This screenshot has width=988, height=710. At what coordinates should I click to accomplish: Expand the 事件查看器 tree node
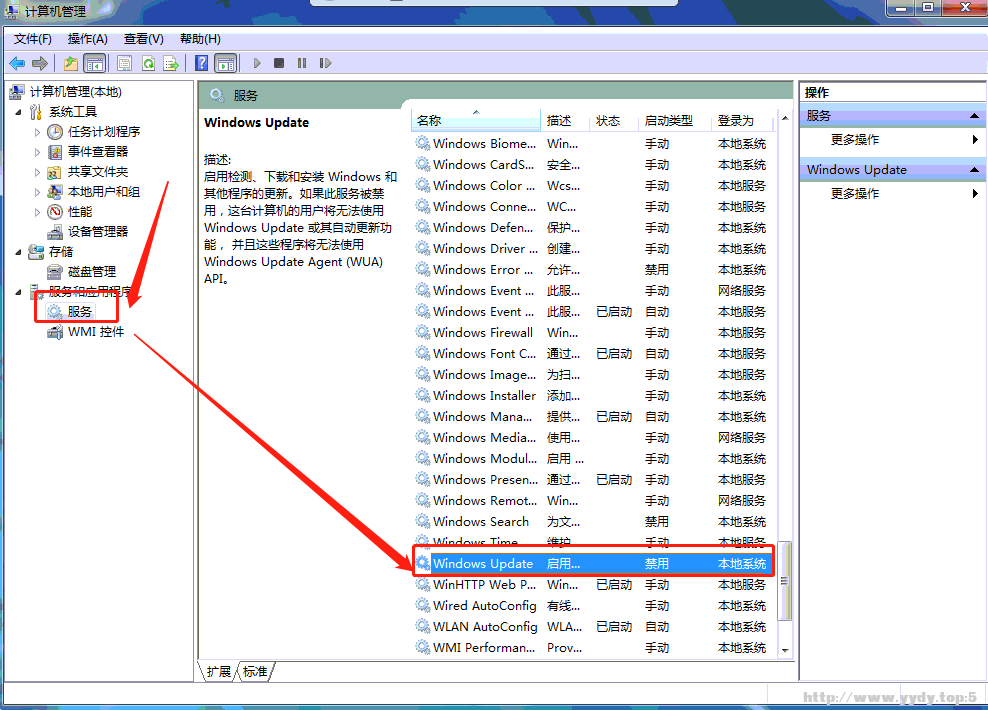(x=37, y=152)
